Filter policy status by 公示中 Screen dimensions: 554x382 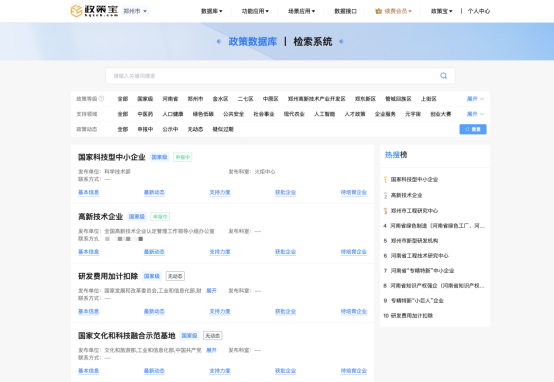click(x=170, y=129)
